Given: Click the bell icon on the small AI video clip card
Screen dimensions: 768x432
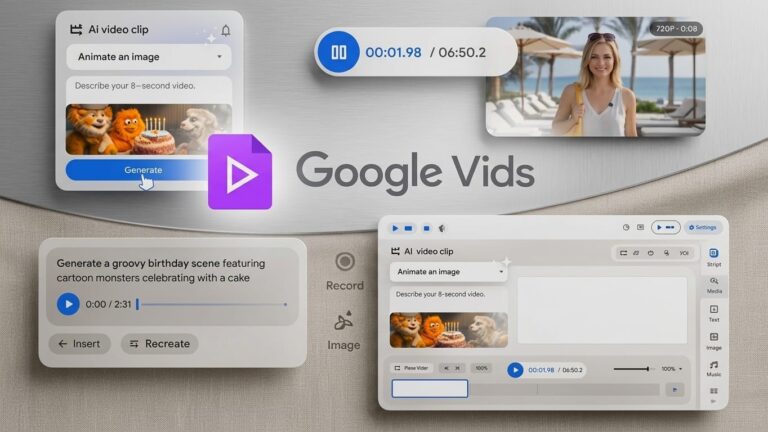Looking at the screenshot, I should (225, 30).
